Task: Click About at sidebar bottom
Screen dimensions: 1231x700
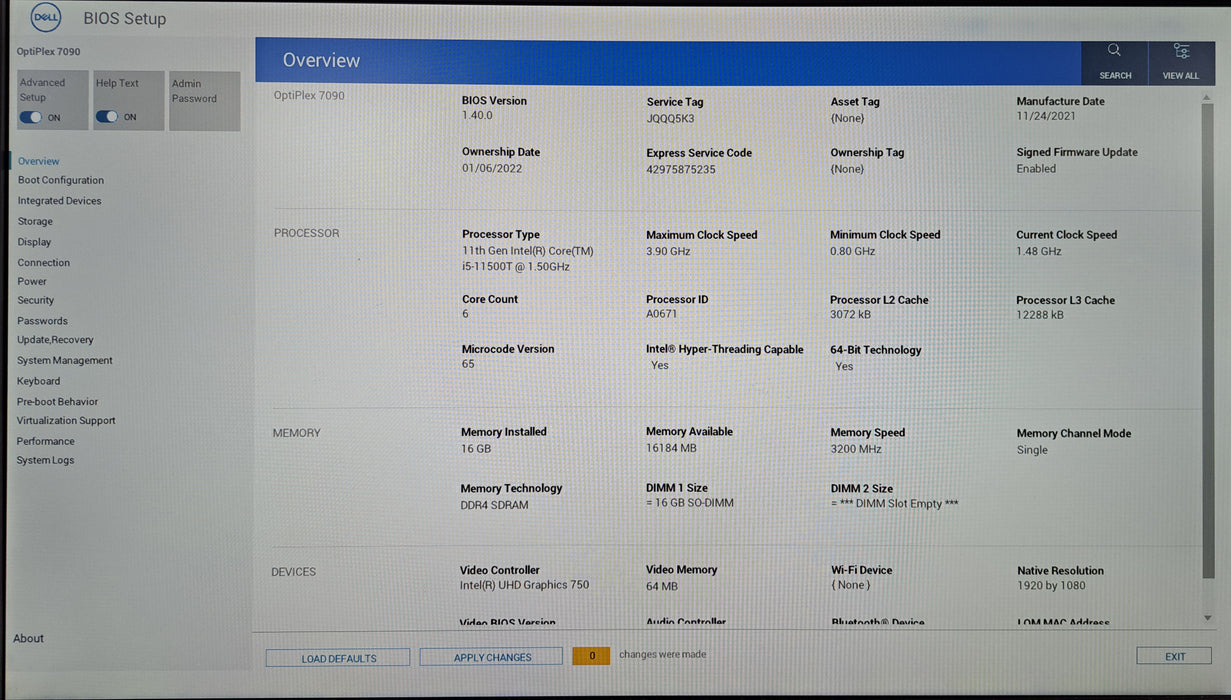Action: pos(28,638)
